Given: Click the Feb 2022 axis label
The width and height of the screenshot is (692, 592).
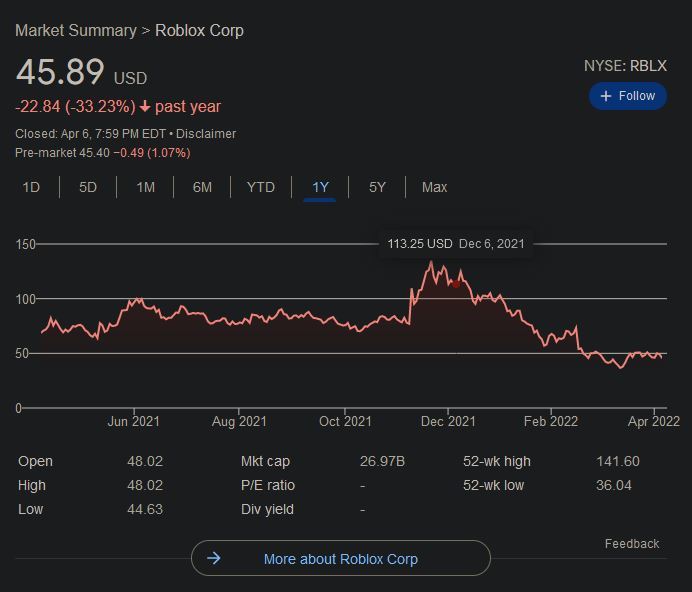Looking at the screenshot, I should pyautogui.click(x=551, y=421).
